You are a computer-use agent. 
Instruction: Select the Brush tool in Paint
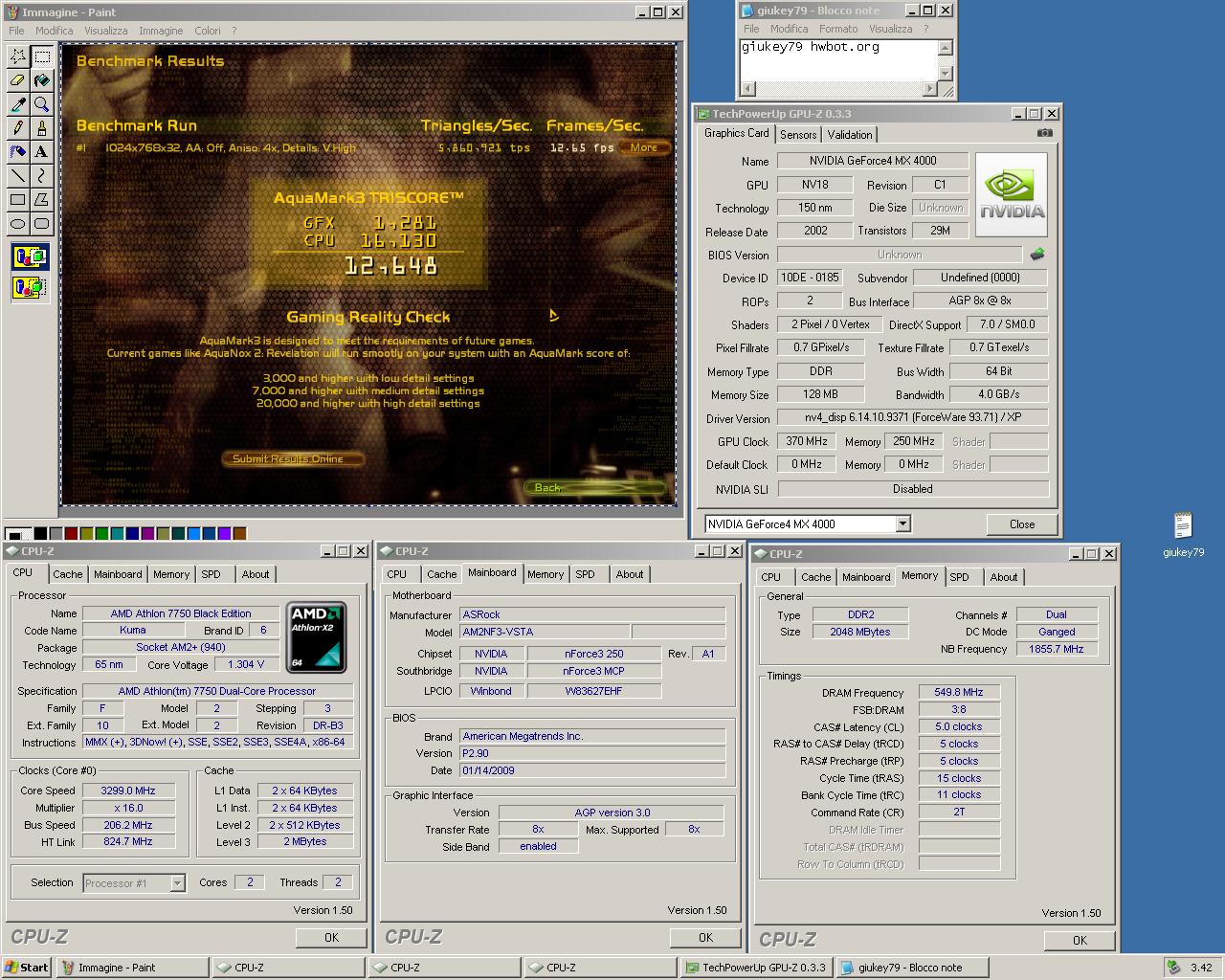click(x=41, y=128)
